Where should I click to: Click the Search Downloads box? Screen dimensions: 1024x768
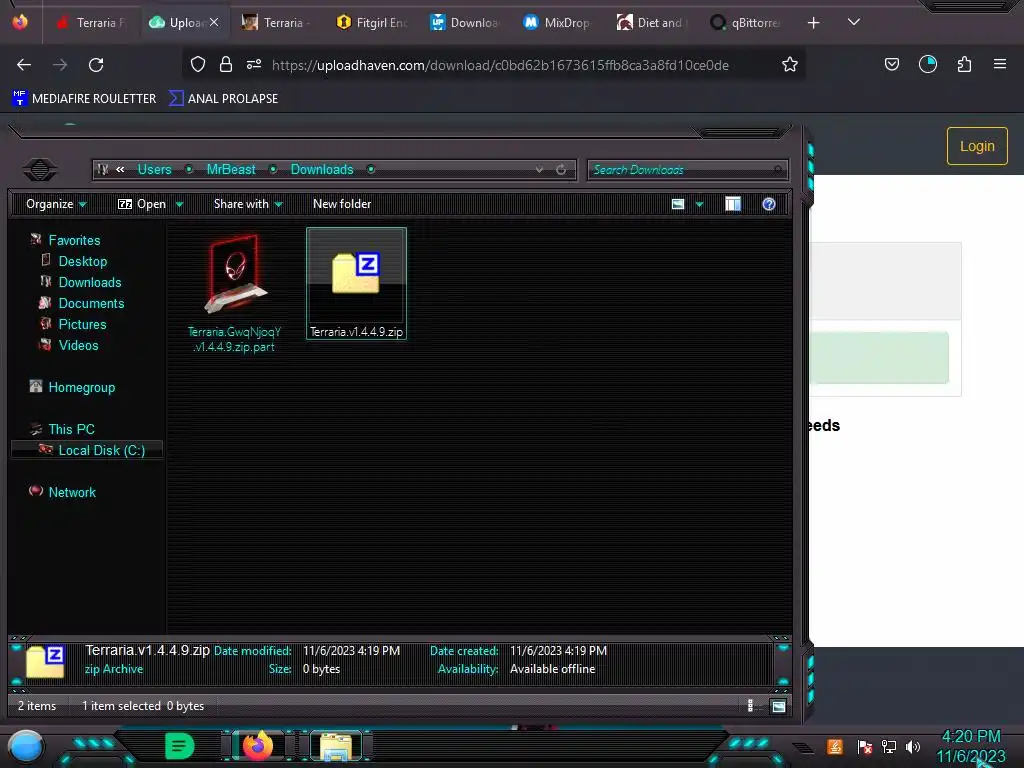click(688, 170)
